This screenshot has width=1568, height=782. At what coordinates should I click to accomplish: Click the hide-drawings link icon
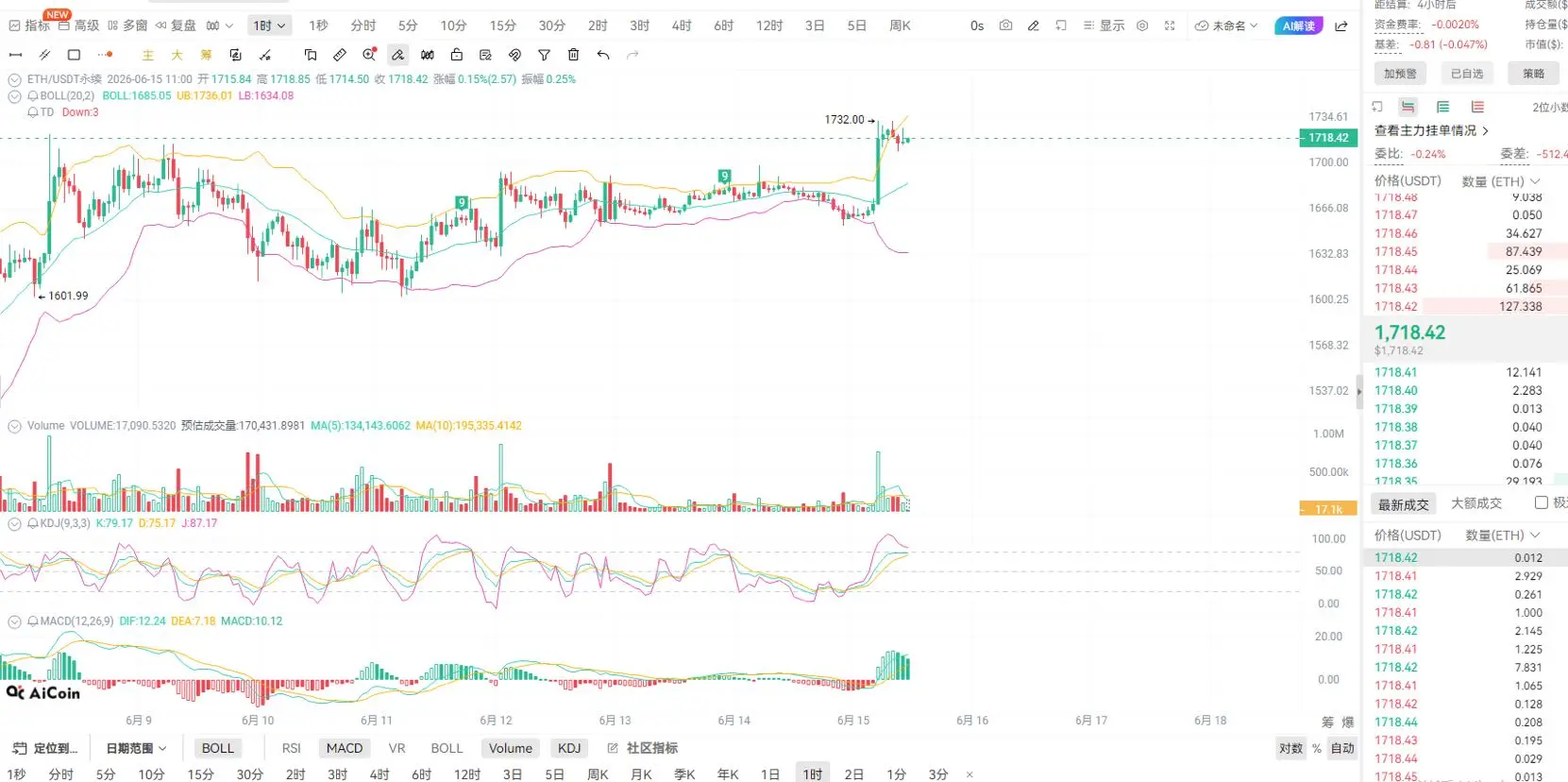514,55
